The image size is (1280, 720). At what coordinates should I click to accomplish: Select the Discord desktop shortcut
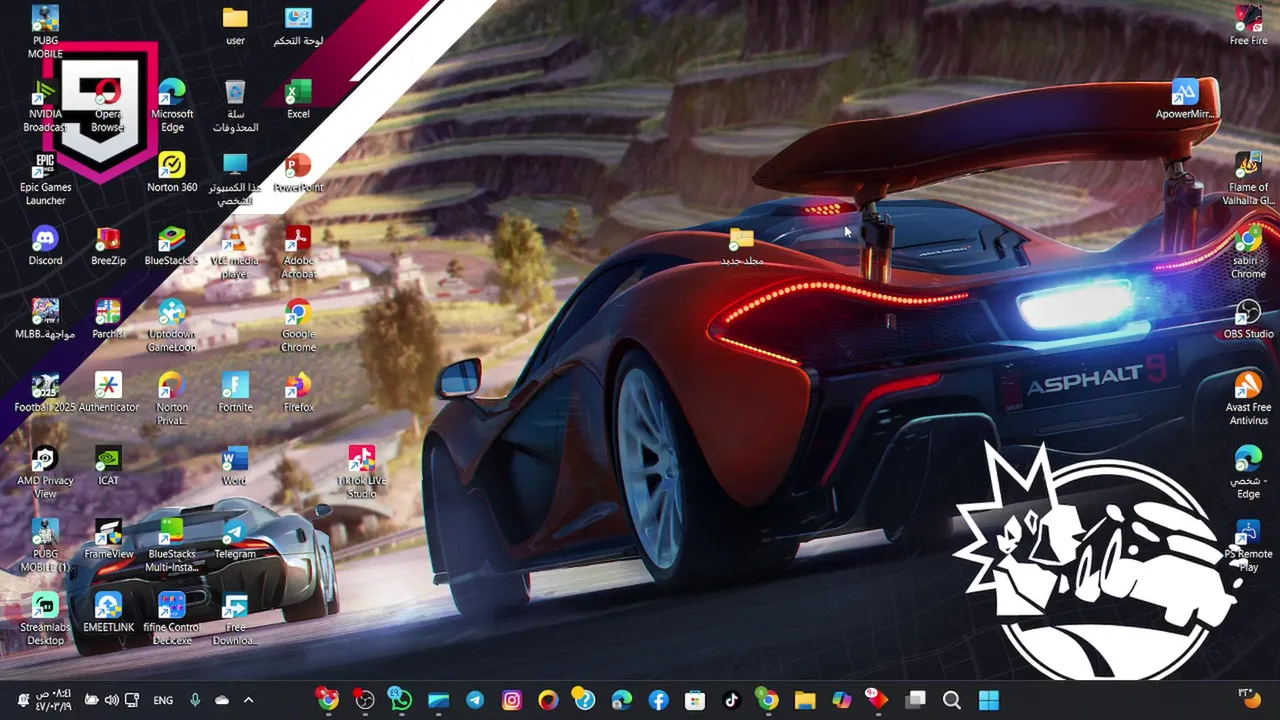tap(45, 245)
